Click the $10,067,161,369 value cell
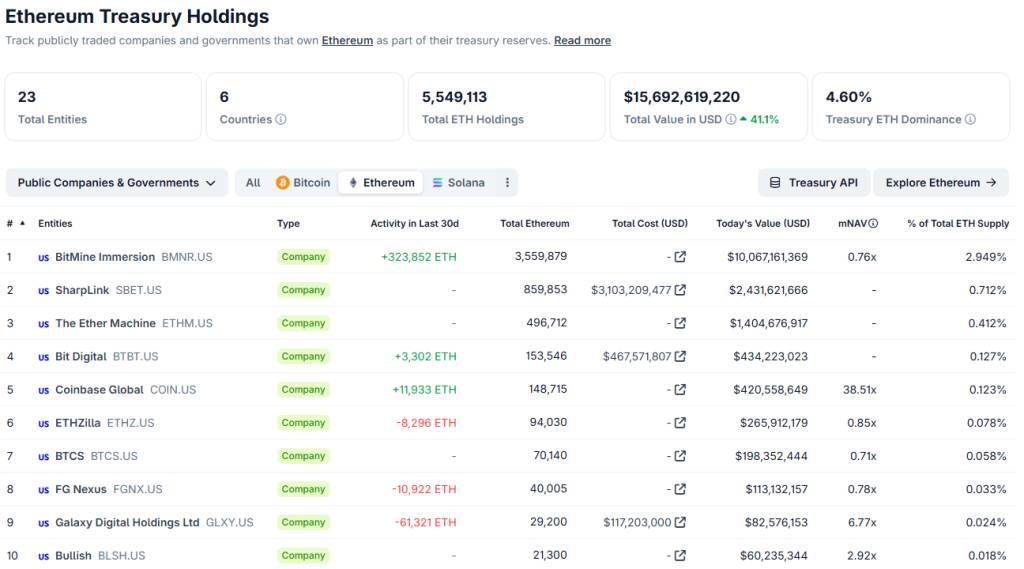 (x=767, y=257)
